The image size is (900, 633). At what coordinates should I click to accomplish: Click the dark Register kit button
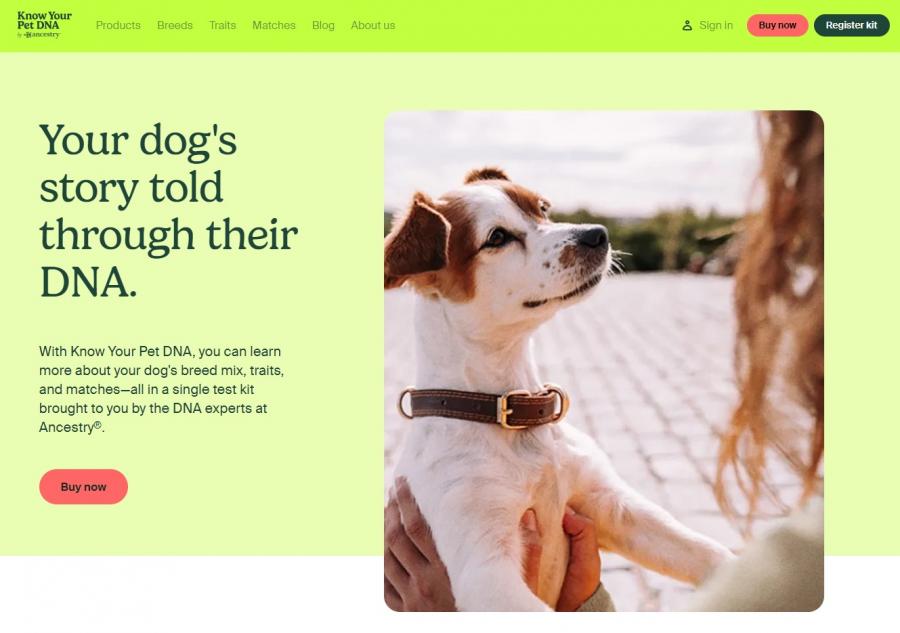pyautogui.click(x=851, y=25)
